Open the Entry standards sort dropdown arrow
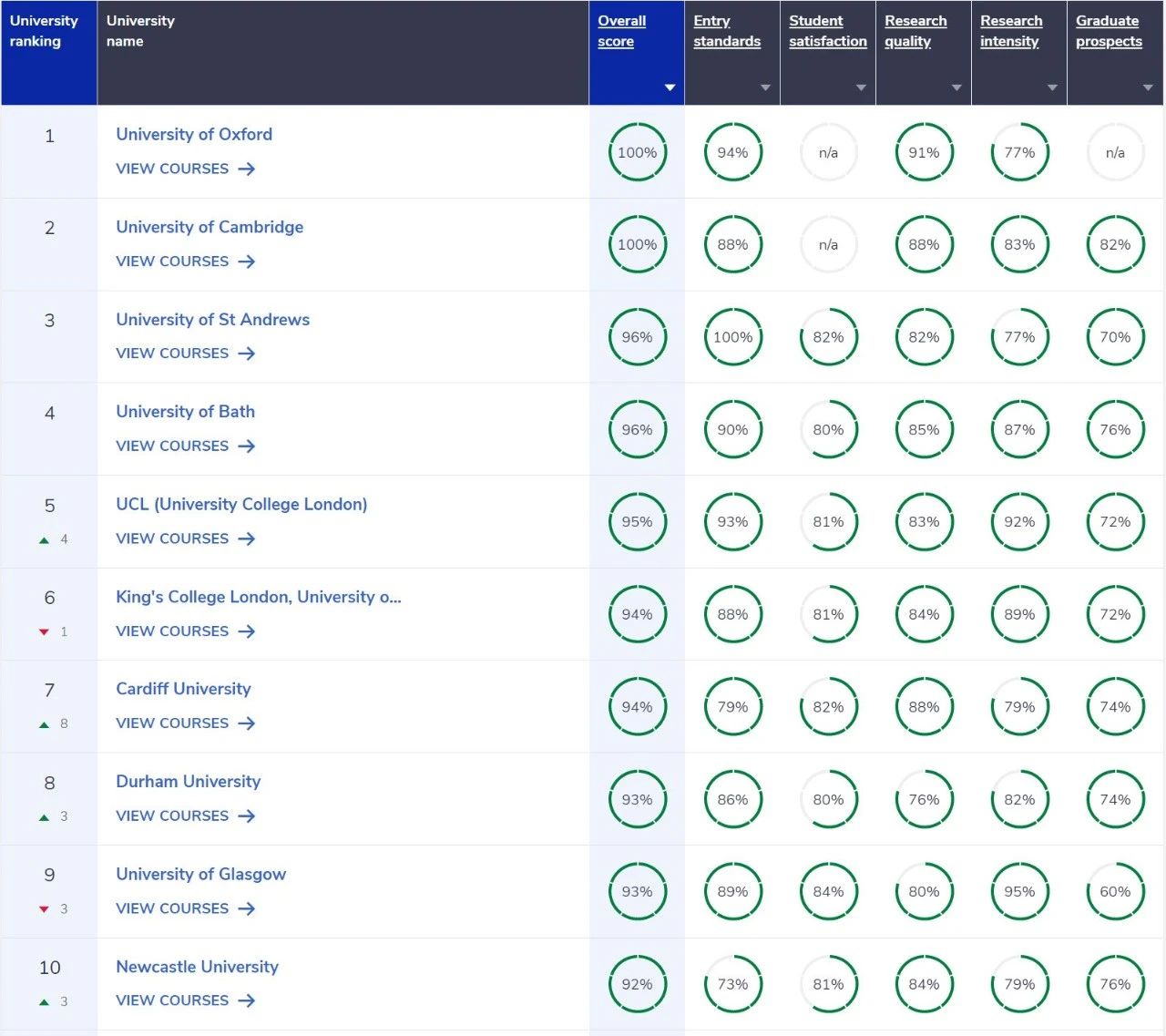Image resolution: width=1166 pixels, height=1036 pixels. tap(765, 87)
